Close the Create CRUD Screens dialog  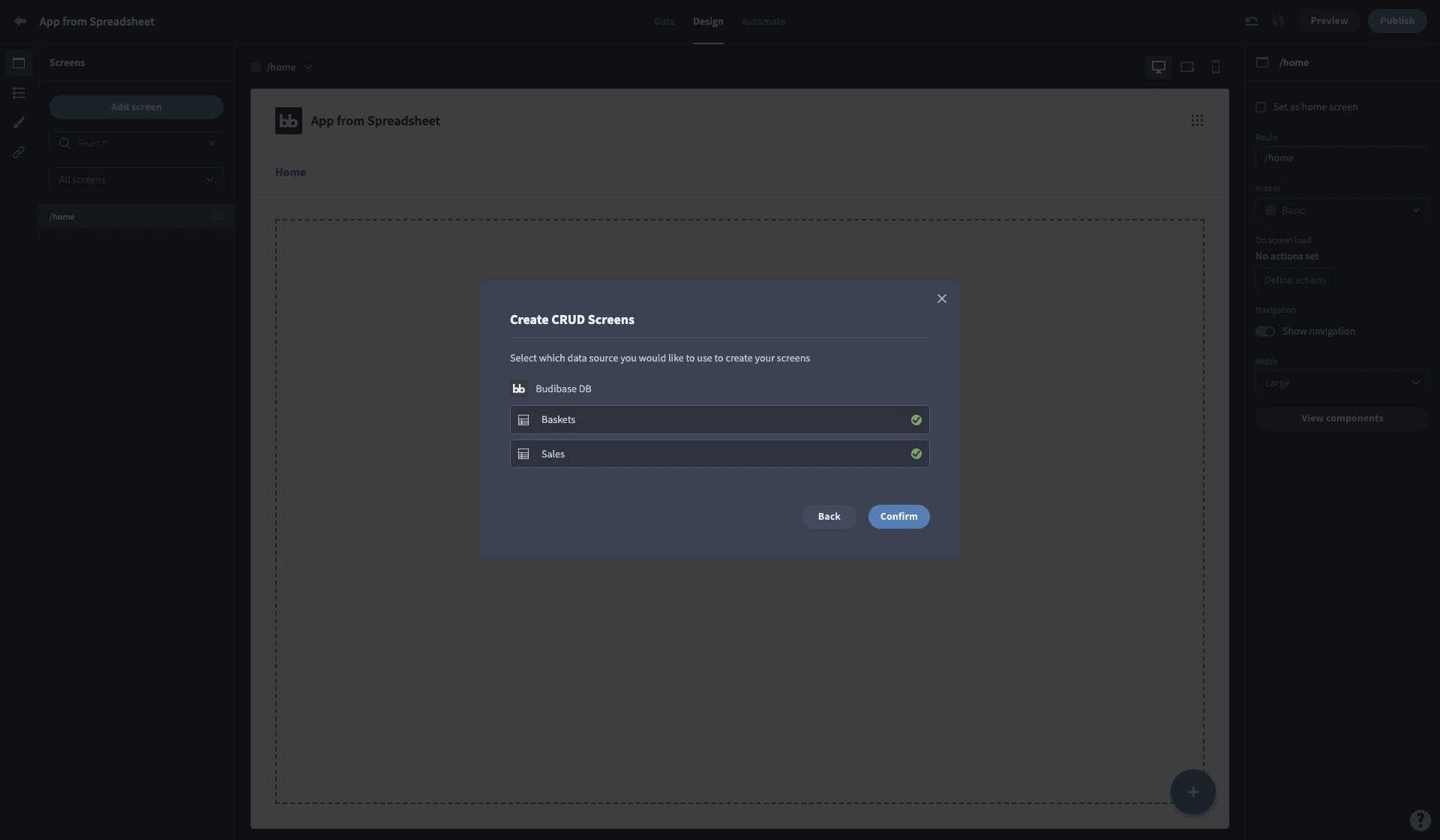click(x=942, y=298)
